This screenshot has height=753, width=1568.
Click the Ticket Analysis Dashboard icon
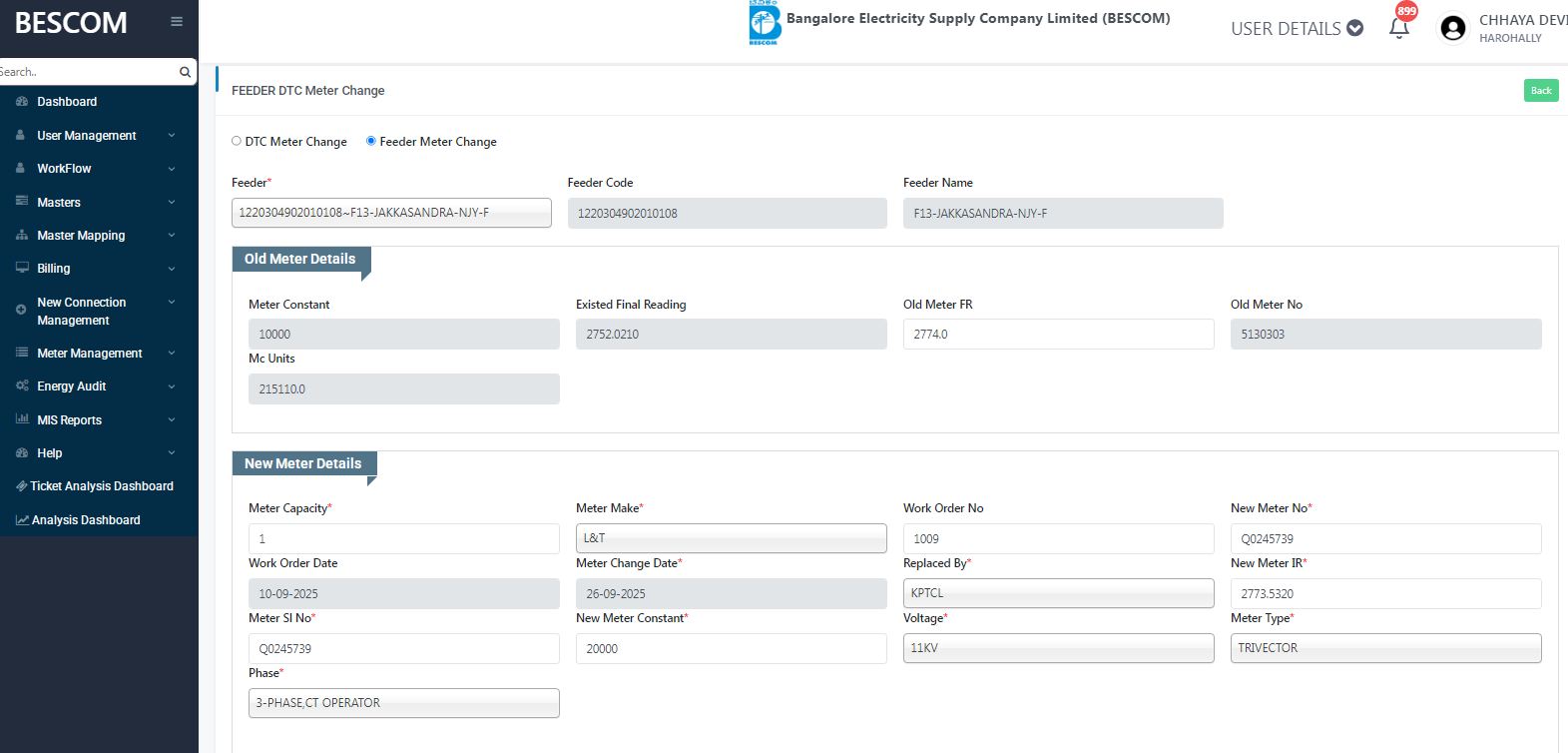coord(21,486)
